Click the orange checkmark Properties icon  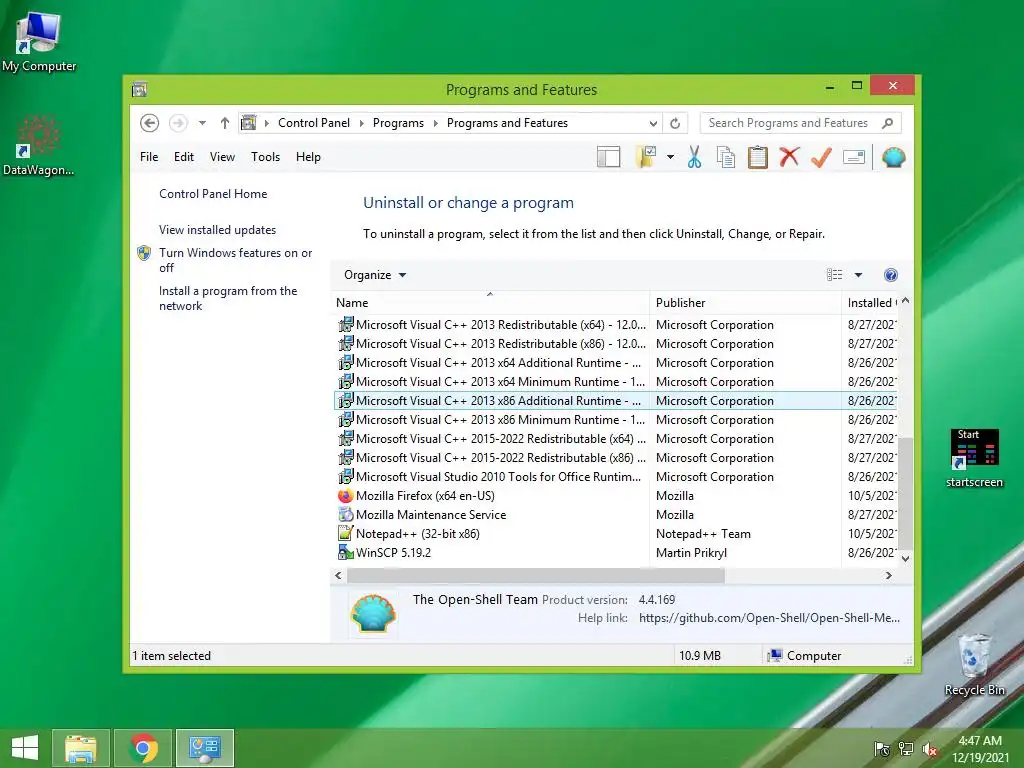pos(821,157)
